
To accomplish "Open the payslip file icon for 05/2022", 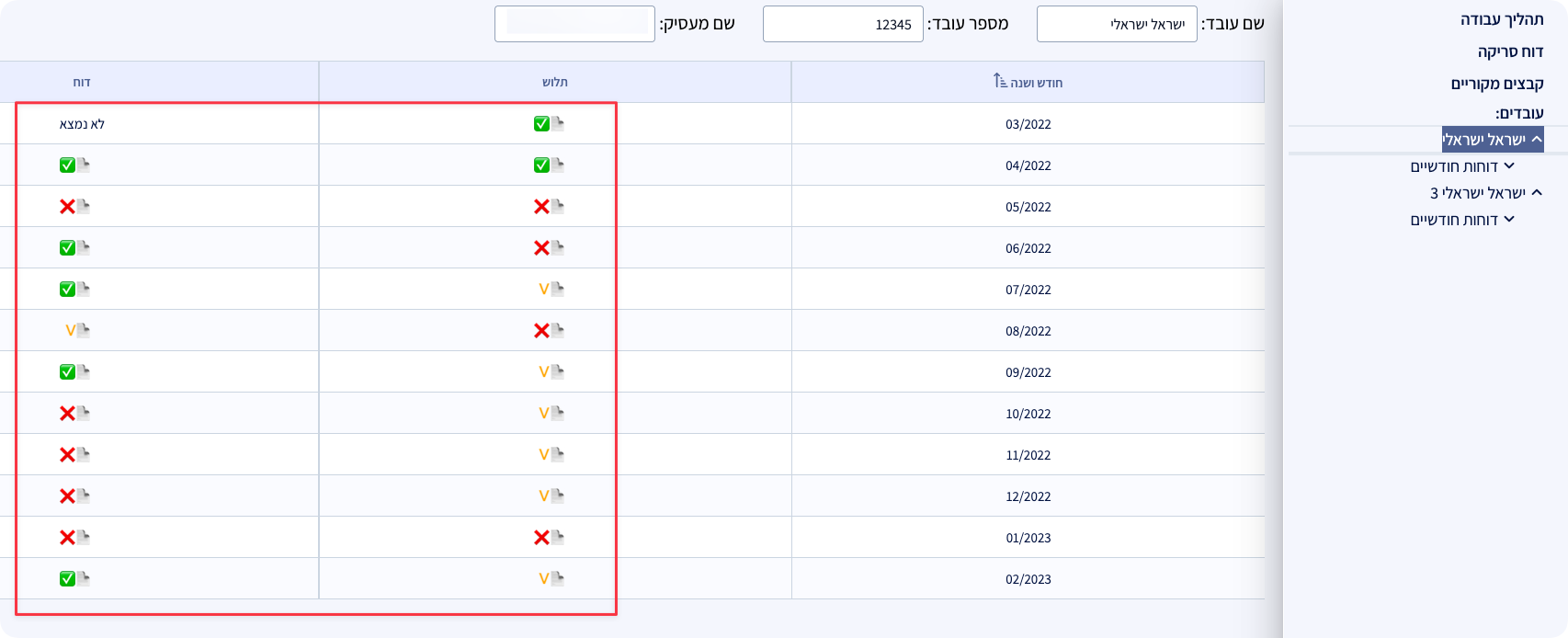I will (557, 207).
